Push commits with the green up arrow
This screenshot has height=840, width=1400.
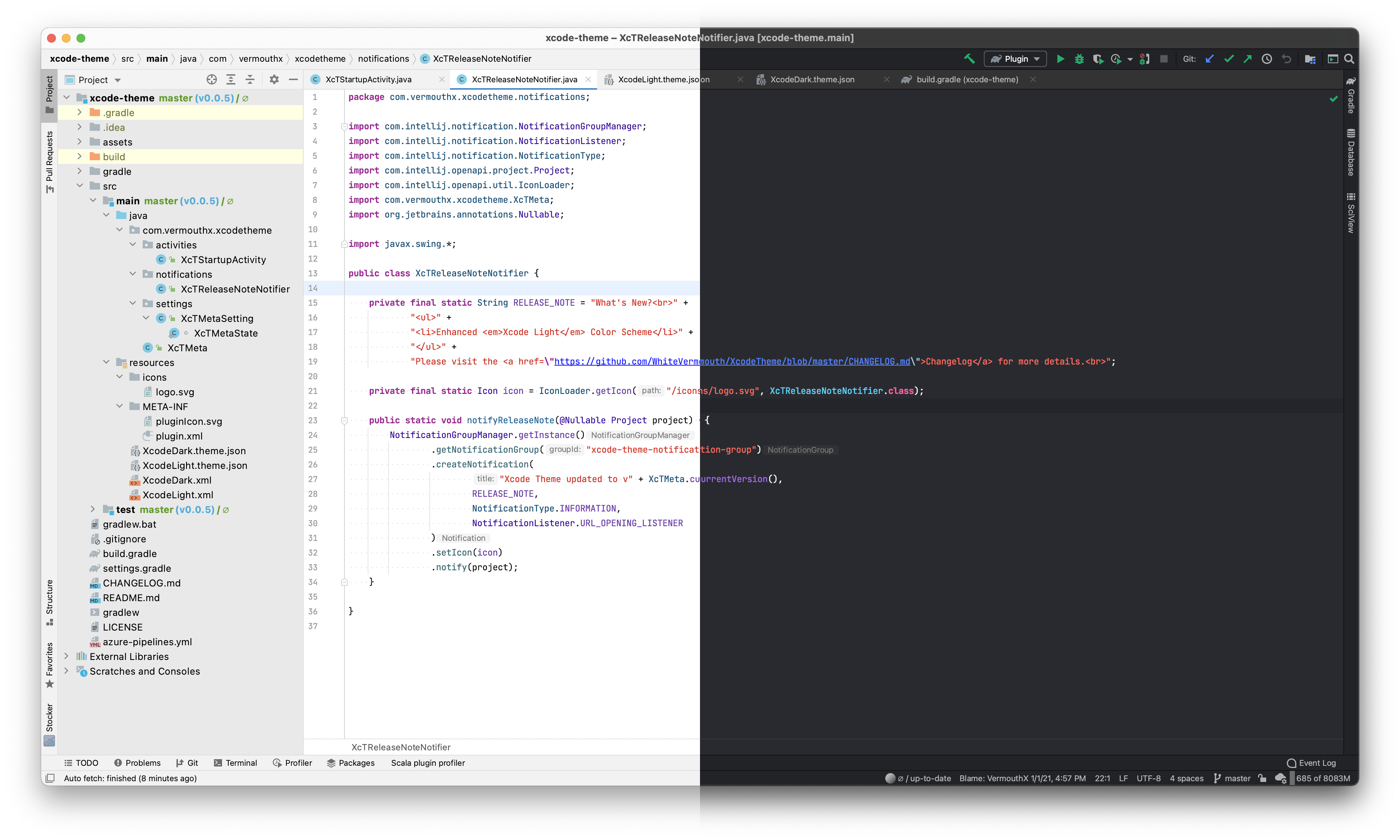(1247, 58)
